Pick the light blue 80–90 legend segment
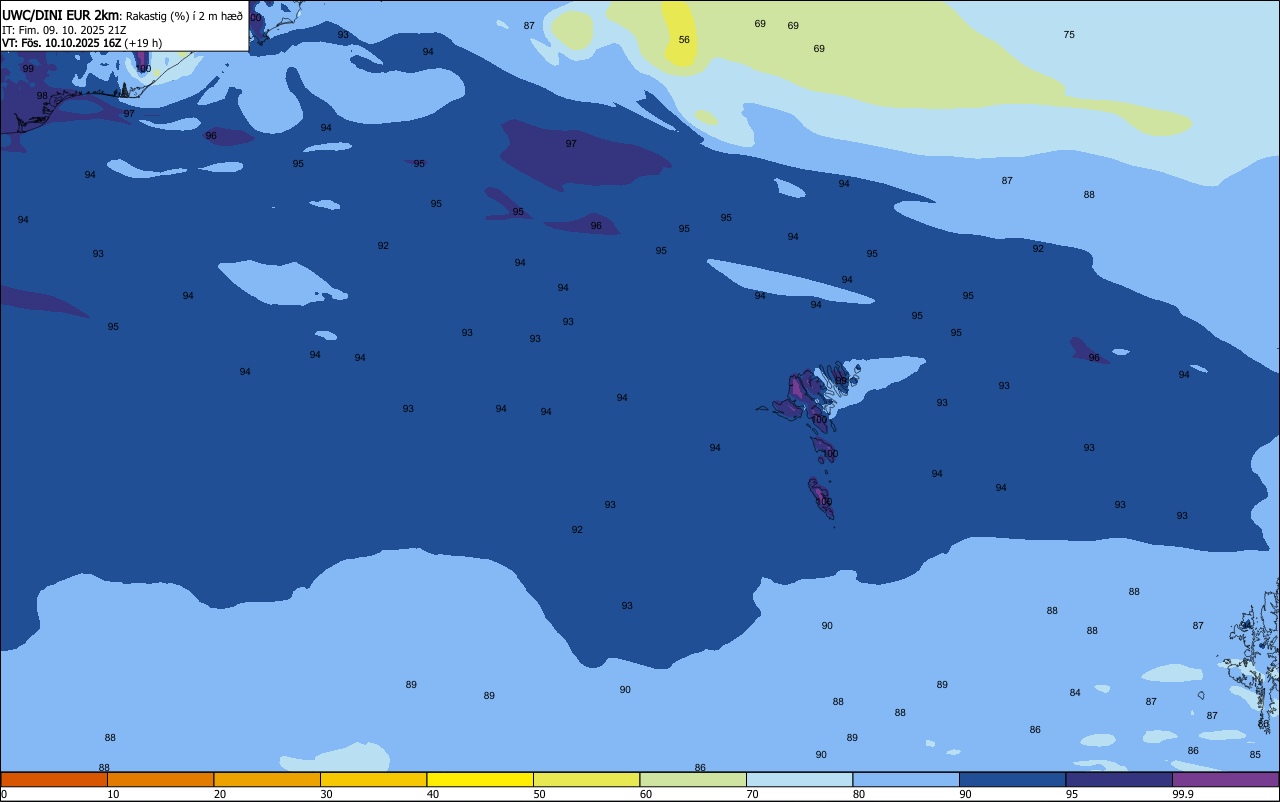1280x802 pixels. (x=906, y=779)
